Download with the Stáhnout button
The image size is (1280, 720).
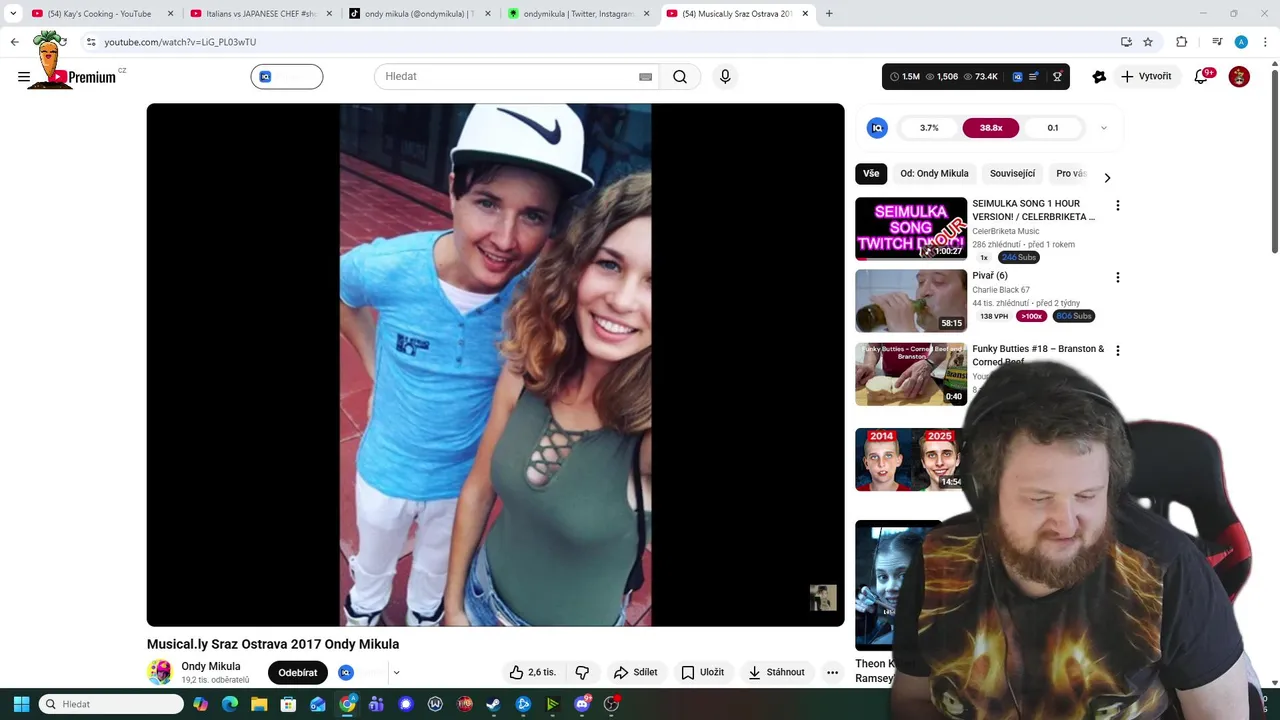(776, 672)
